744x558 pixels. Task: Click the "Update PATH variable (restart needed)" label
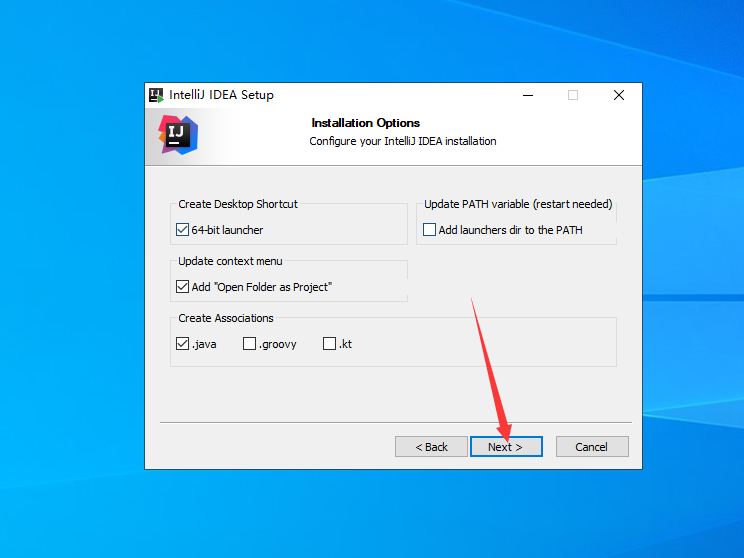click(518, 204)
